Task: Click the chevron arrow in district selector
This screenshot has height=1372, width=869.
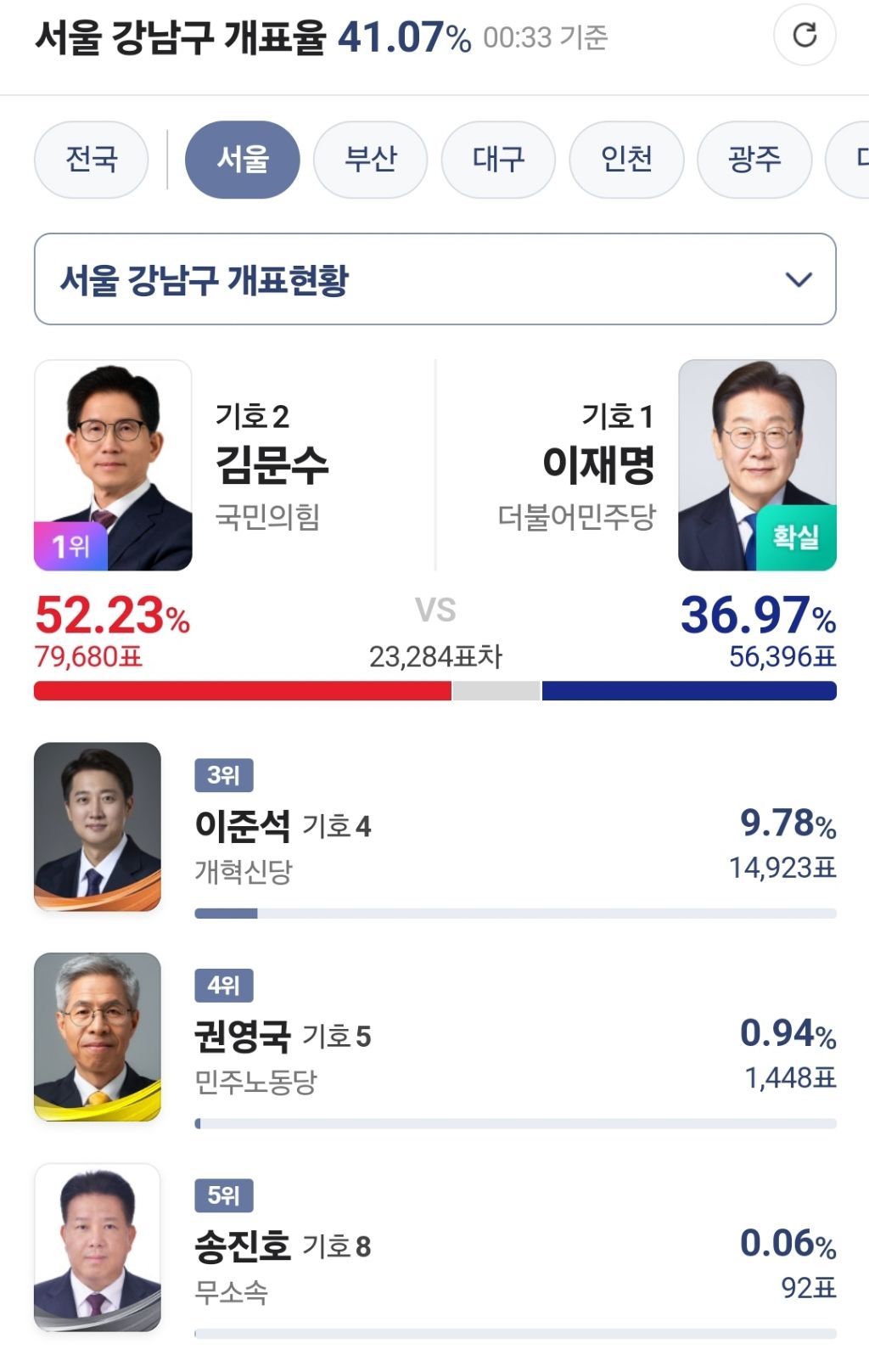Action: (799, 279)
